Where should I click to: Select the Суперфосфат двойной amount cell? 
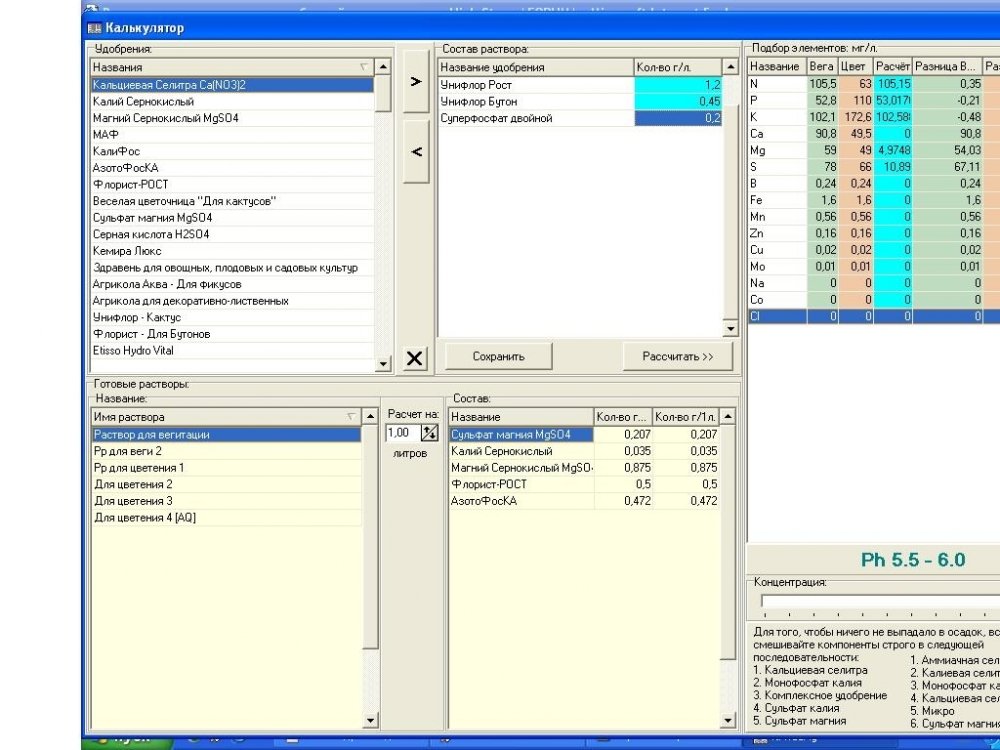pos(678,118)
